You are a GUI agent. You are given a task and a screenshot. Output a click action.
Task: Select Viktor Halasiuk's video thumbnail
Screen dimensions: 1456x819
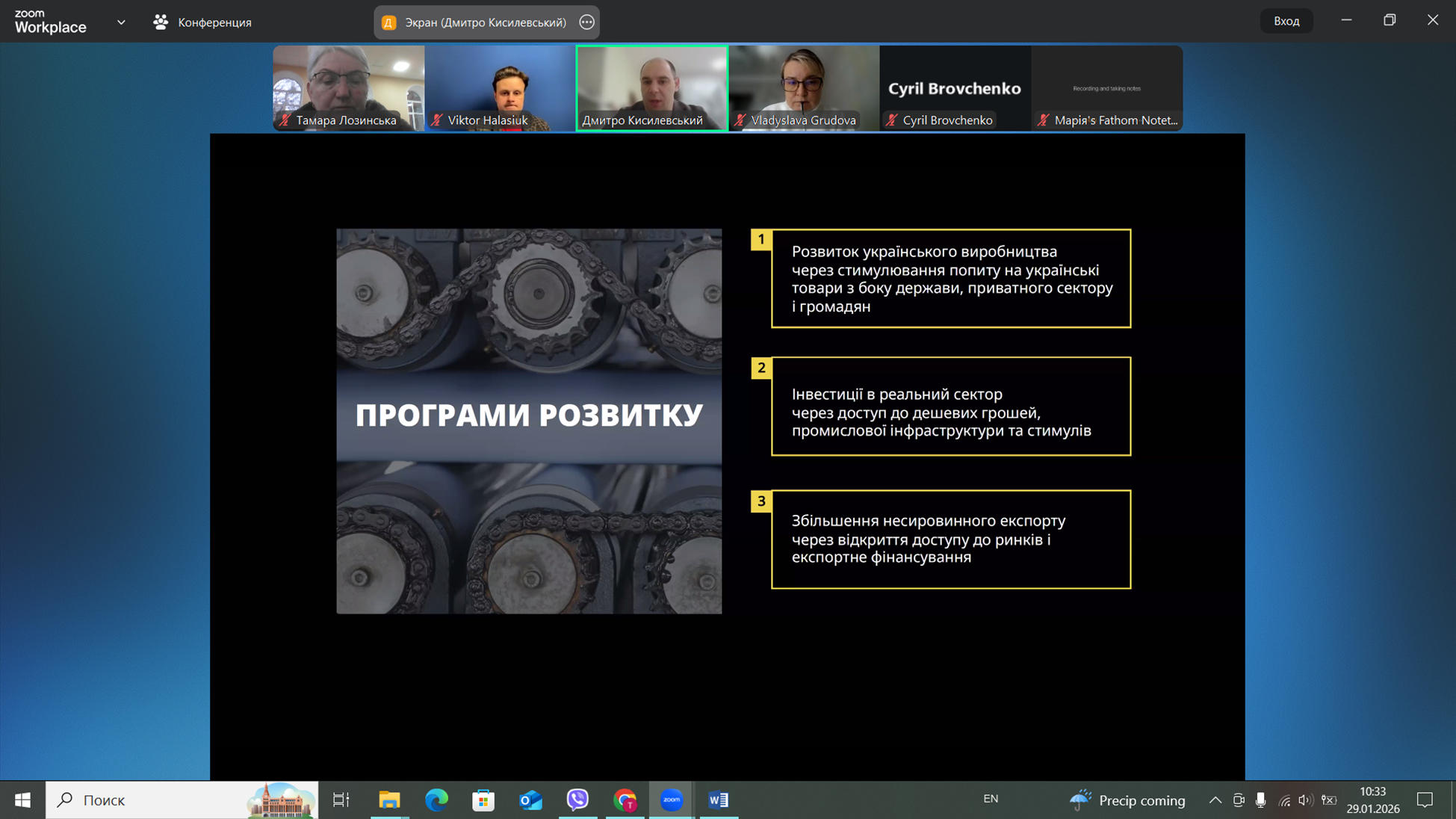click(500, 87)
